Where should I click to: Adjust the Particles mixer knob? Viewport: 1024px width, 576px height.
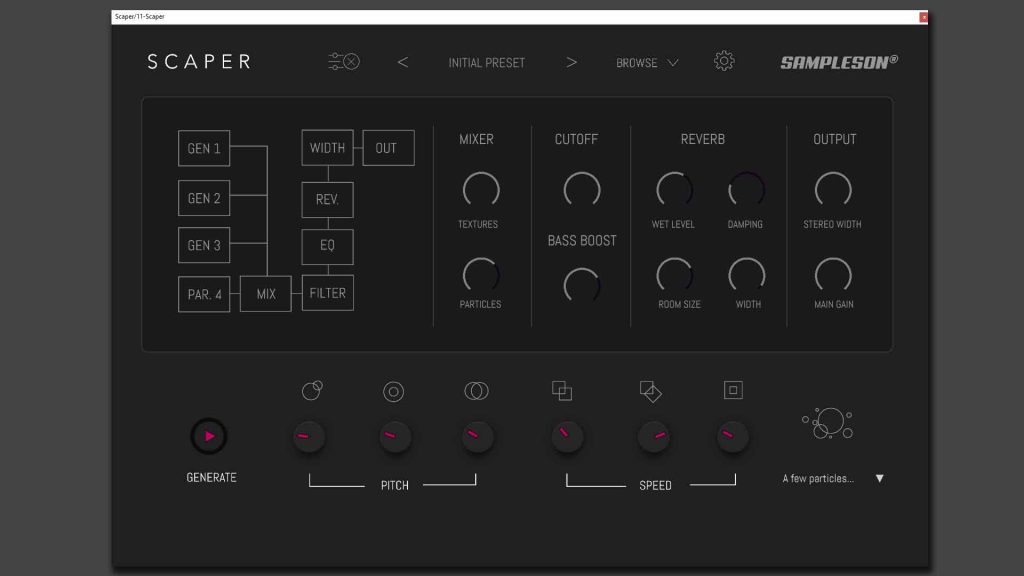pyautogui.click(x=481, y=275)
